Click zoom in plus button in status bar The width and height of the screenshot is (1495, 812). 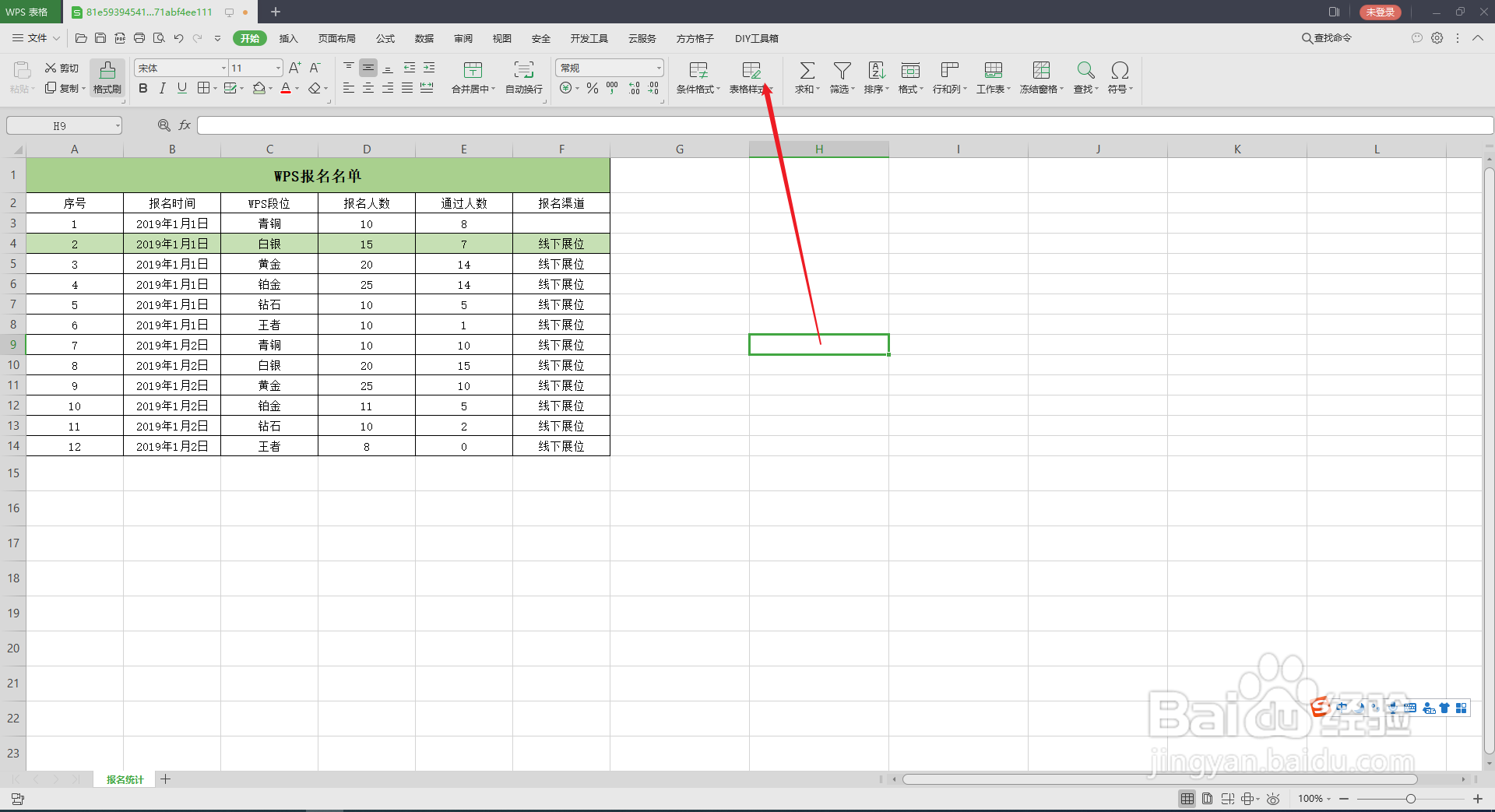click(x=1477, y=799)
